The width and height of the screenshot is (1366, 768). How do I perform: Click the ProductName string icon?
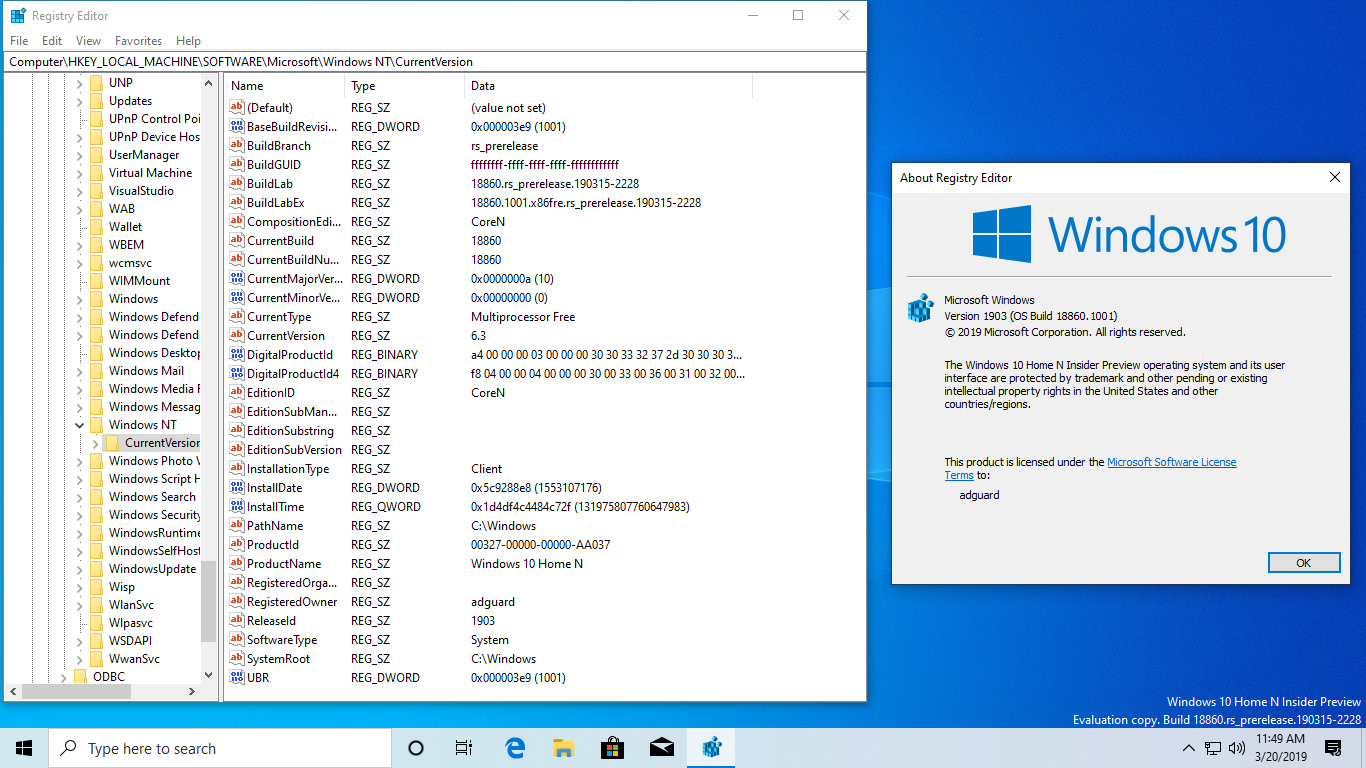(237, 563)
